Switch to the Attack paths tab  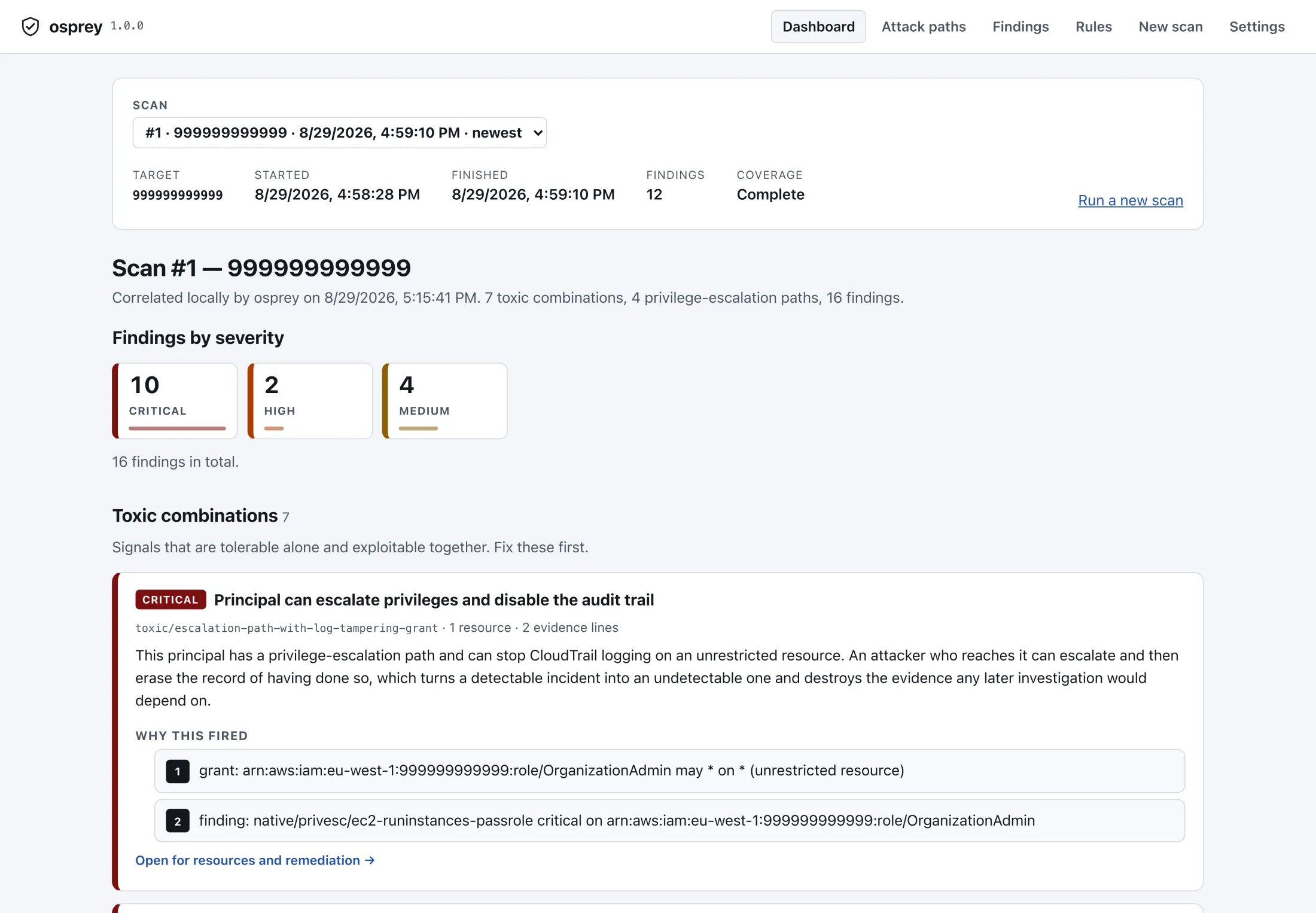point(924,26)
